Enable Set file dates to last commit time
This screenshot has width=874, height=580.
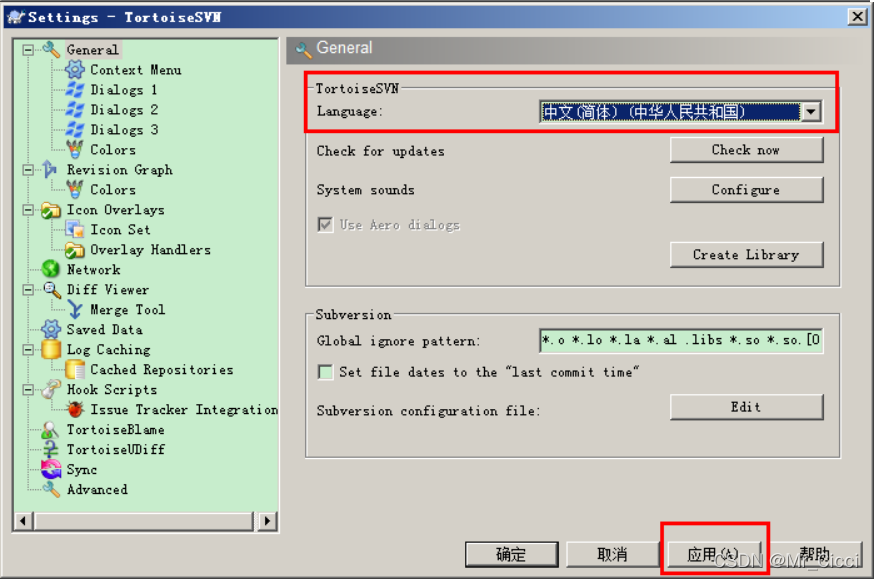(326, 372)
